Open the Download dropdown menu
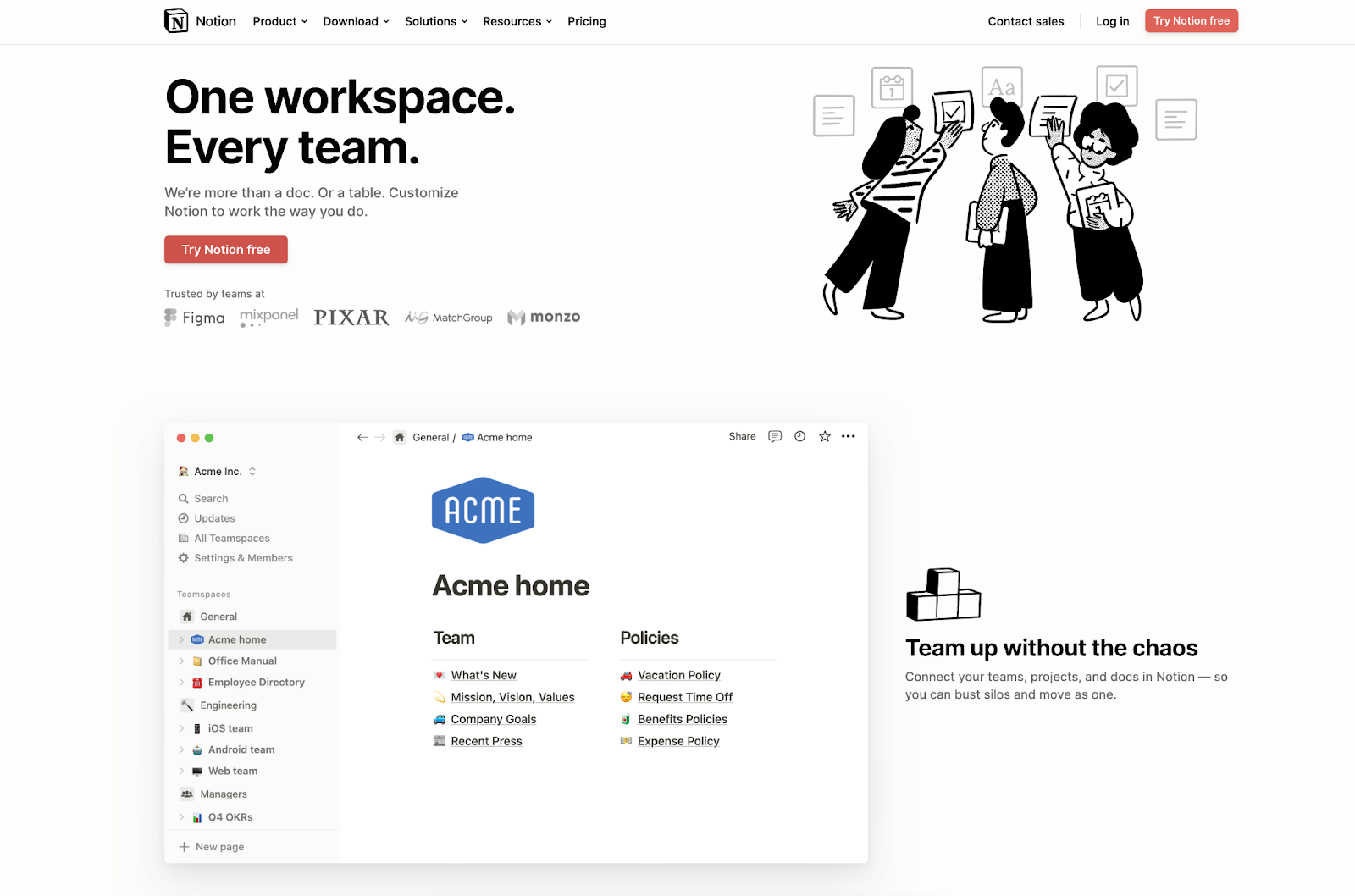Screen dimensions: 1355x896 click(x=356, y=21)
